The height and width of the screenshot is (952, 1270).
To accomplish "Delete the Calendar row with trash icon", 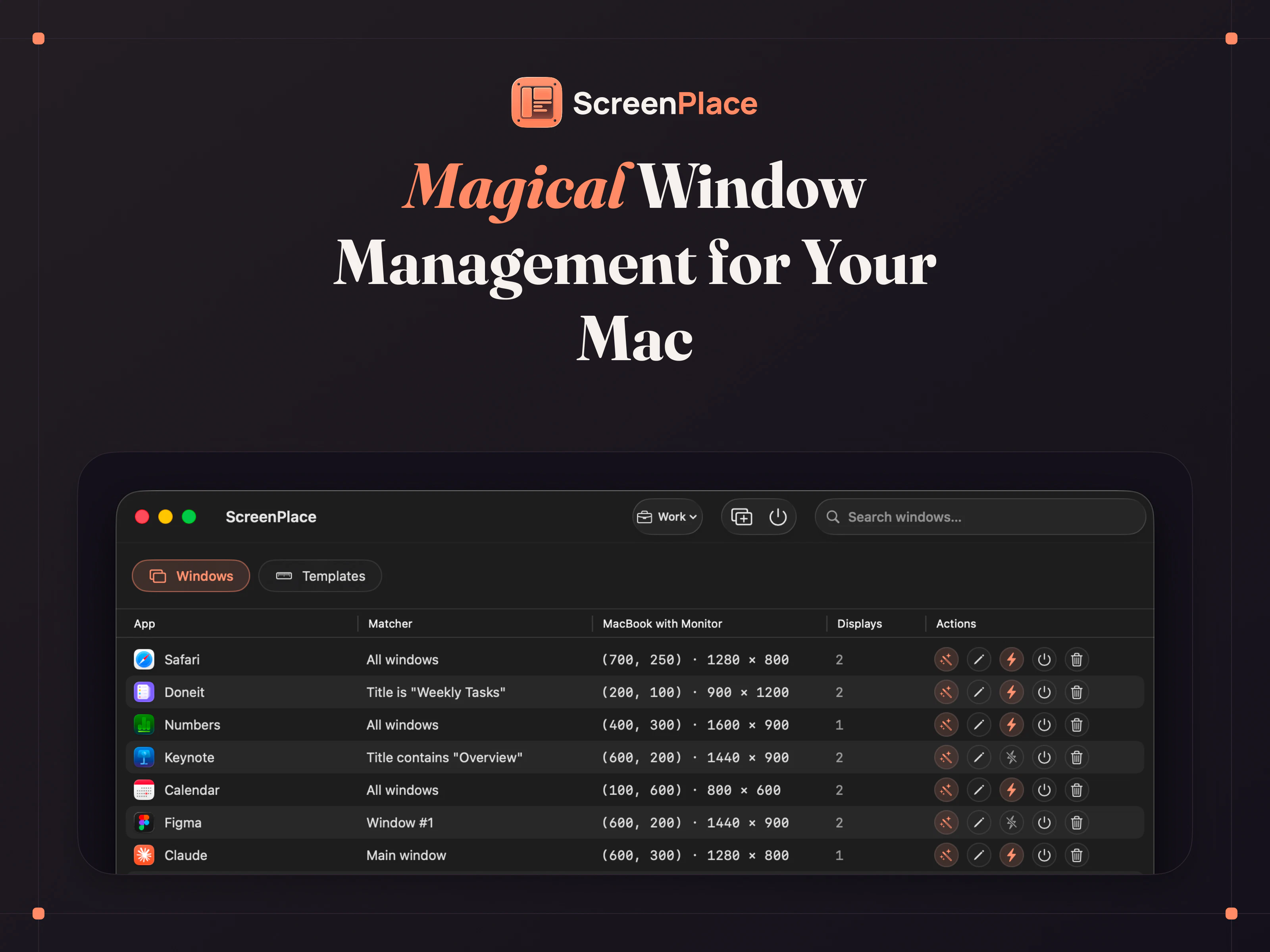I will pos(1077,790).
